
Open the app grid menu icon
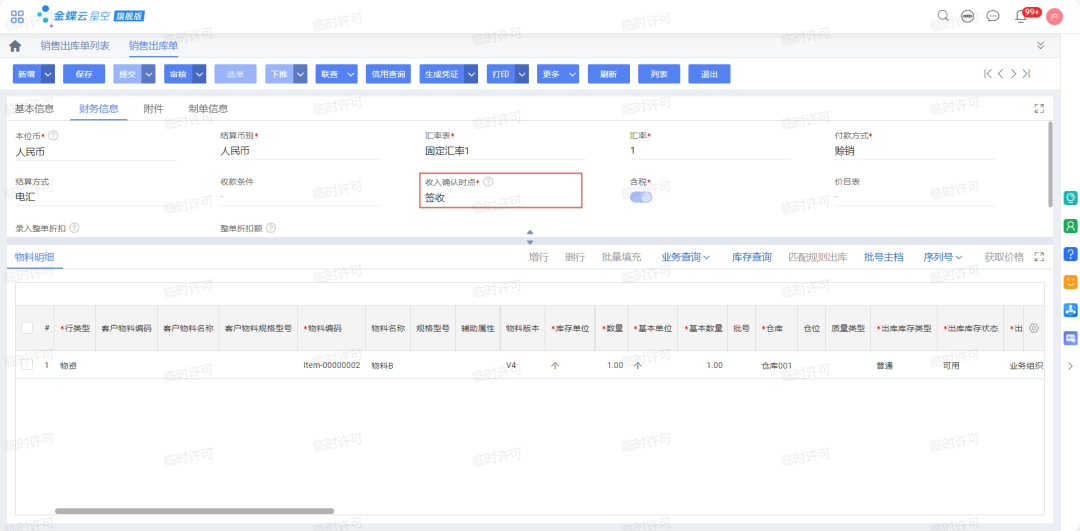(x=17, y=16)
